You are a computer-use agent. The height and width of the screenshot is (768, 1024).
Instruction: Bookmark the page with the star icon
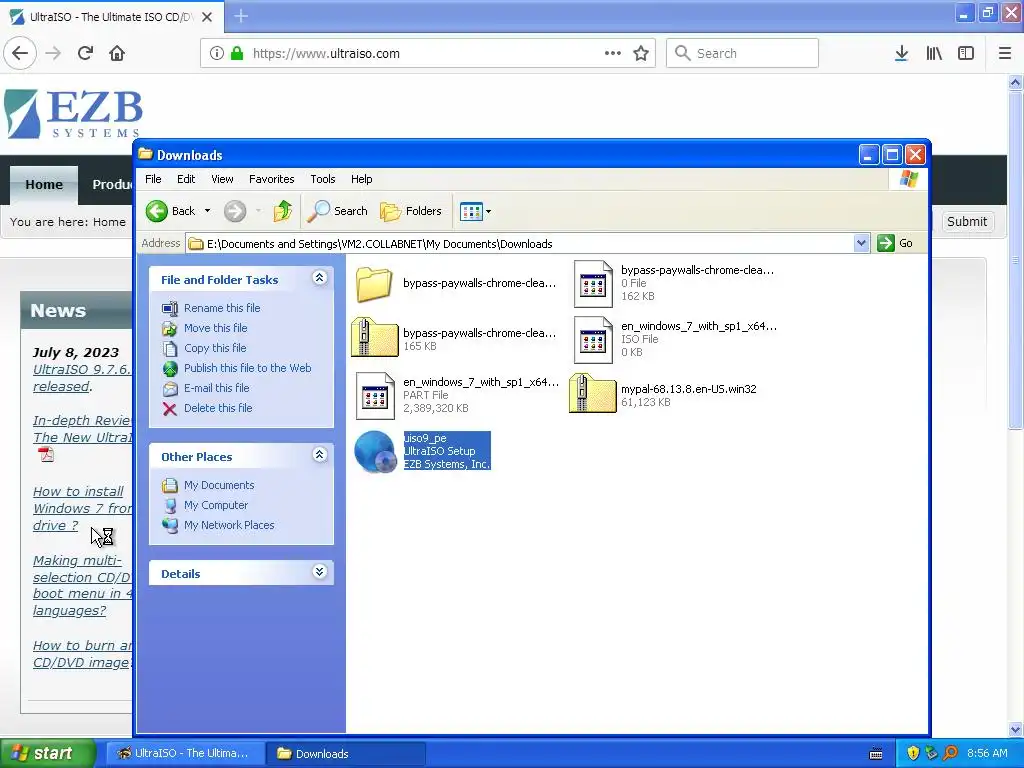point(641,54)
